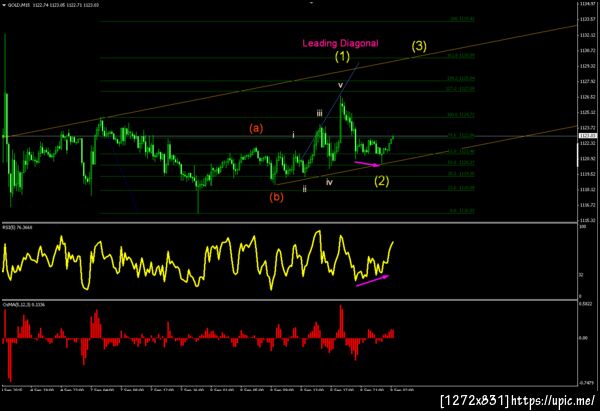
Task: Select the orange (b) wave label
Action: pyautogui.click(x=276, y=197)
